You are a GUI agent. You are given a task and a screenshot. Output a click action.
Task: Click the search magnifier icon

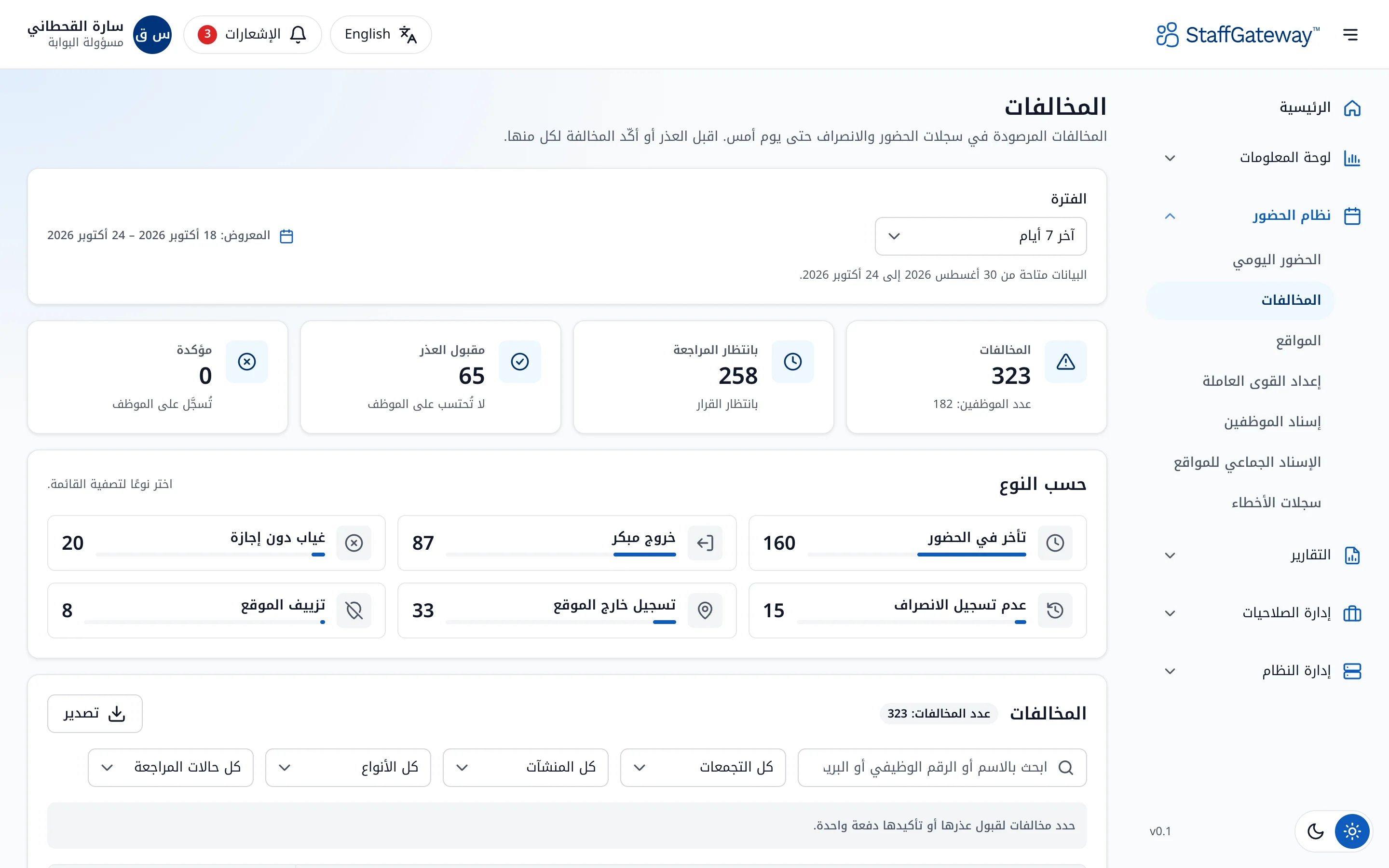[1065, 768]
